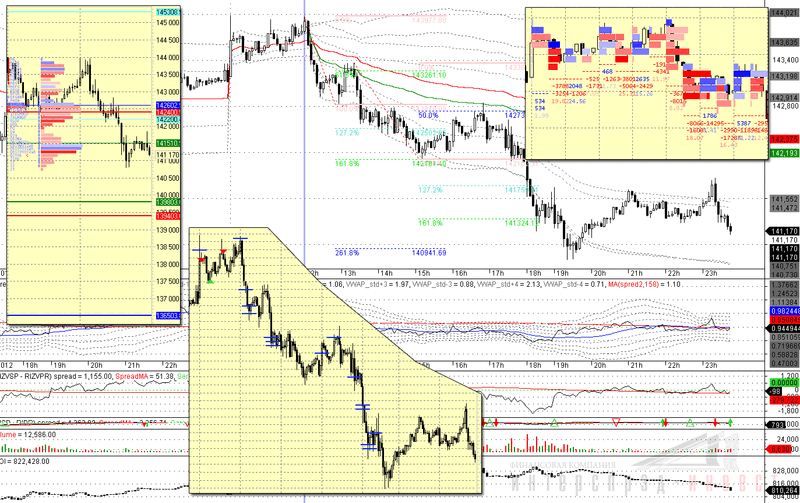Select the VWAP_std+3 = 1.97 label
Viewport: 800px width, 503px height.
pyautogui.click(x=377, y=284)
